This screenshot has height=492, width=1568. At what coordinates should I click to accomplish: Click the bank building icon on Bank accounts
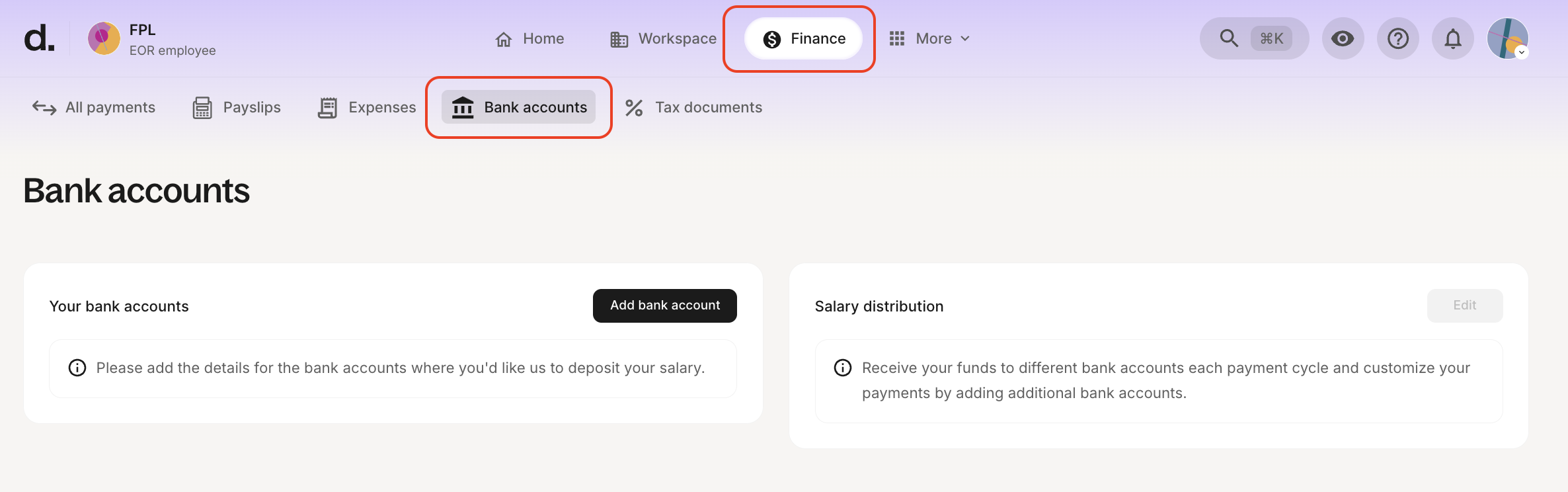click(463, 106)
